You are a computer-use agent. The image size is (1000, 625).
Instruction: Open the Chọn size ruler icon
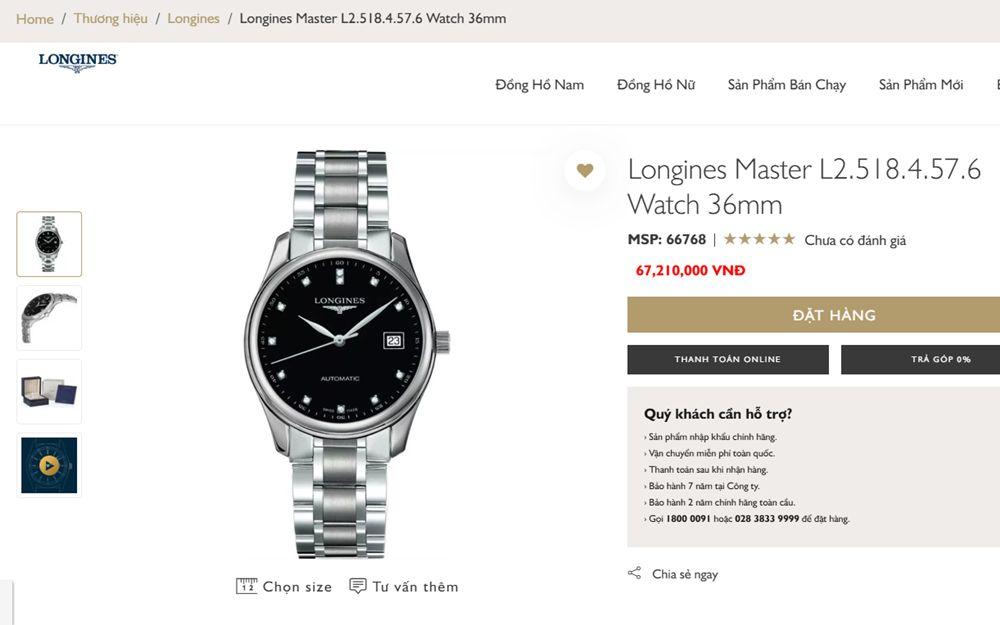click(247, 586)
